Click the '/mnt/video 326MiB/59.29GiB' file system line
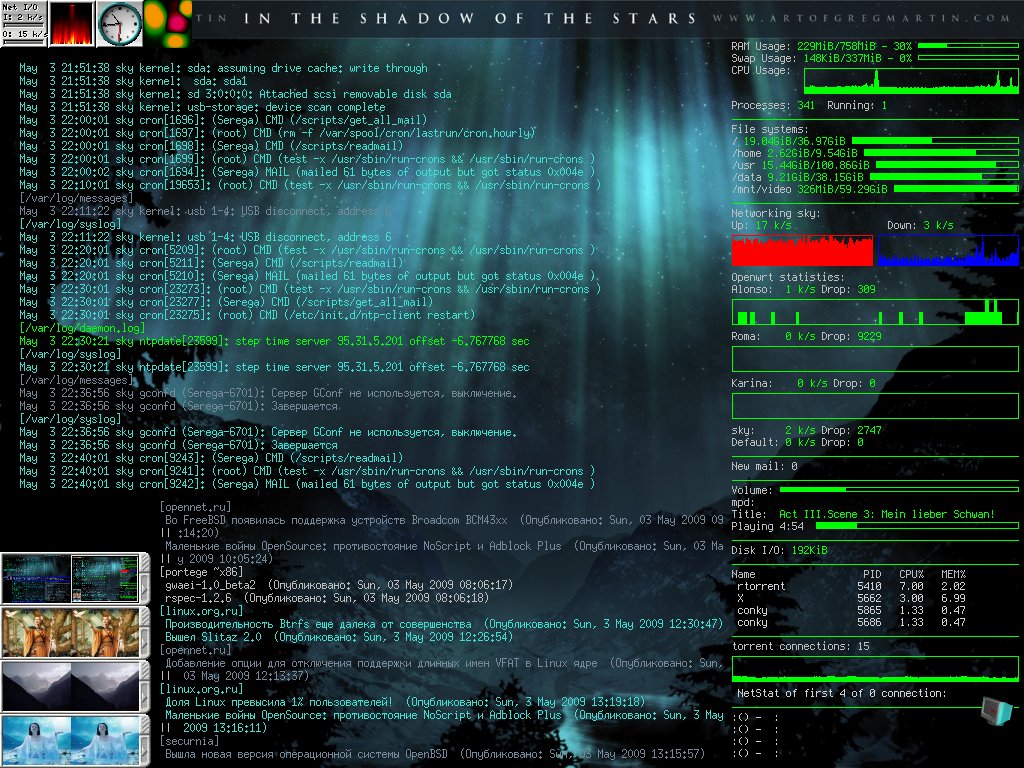 tap(809, 189)
